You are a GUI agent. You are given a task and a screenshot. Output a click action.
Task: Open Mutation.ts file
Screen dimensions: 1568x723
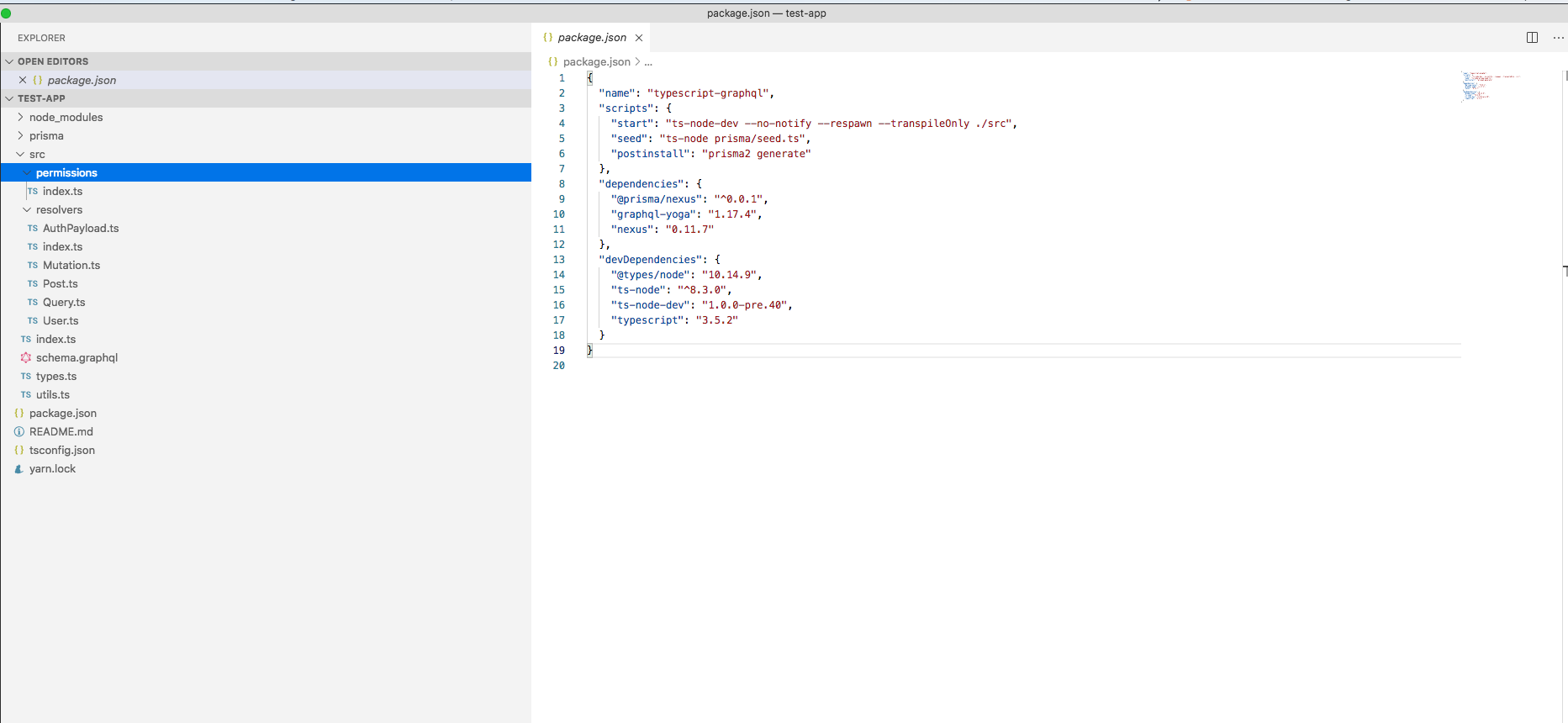click(x=71, y=265)
